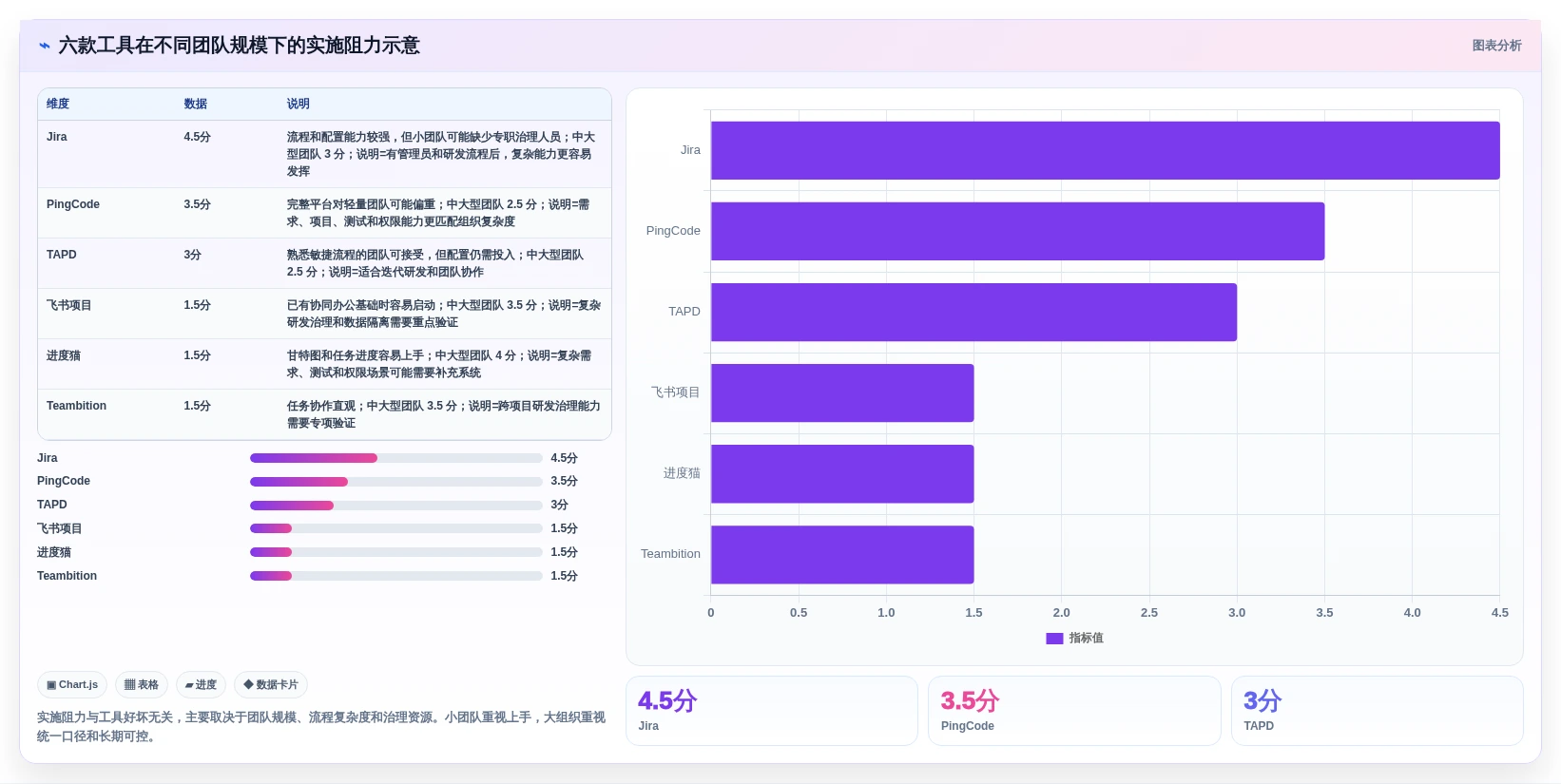Select the 进度 tag chip

pos(201,684)
